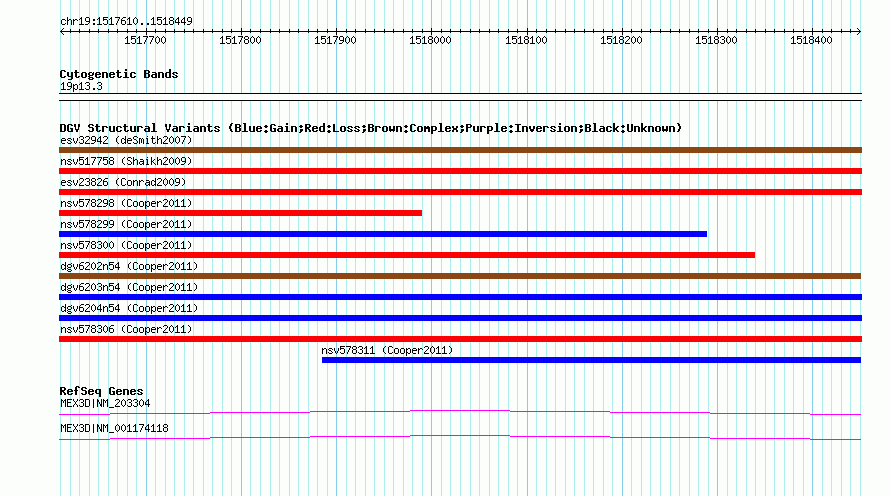Select the nsv578300 red loss bar
The height and width of the screenshot is (496, 890).
point(407,255)
